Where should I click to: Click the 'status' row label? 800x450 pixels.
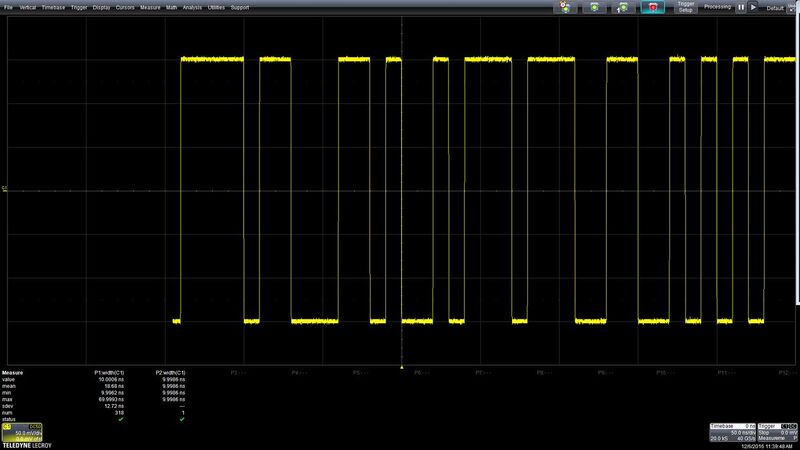click(9, 419)
